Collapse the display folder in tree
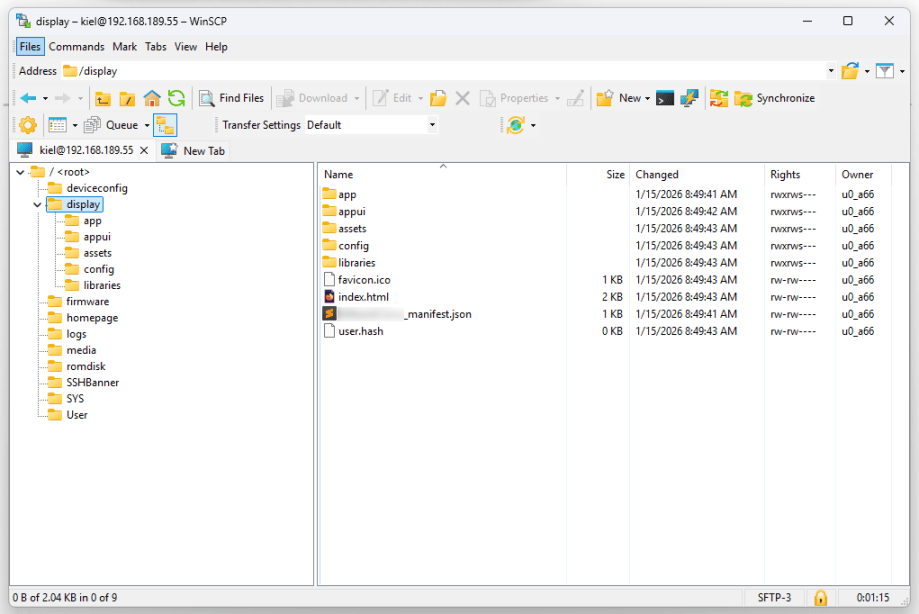The height and width of the screenshot is (614, 919). (x=37, y=205)
